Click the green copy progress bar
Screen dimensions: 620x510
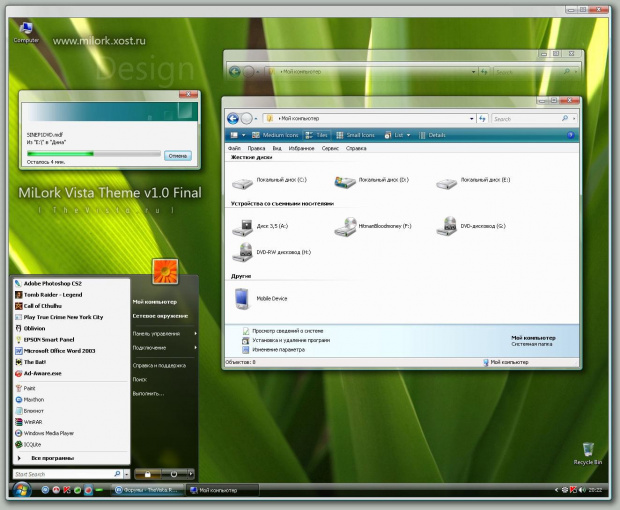click(60, 153)
